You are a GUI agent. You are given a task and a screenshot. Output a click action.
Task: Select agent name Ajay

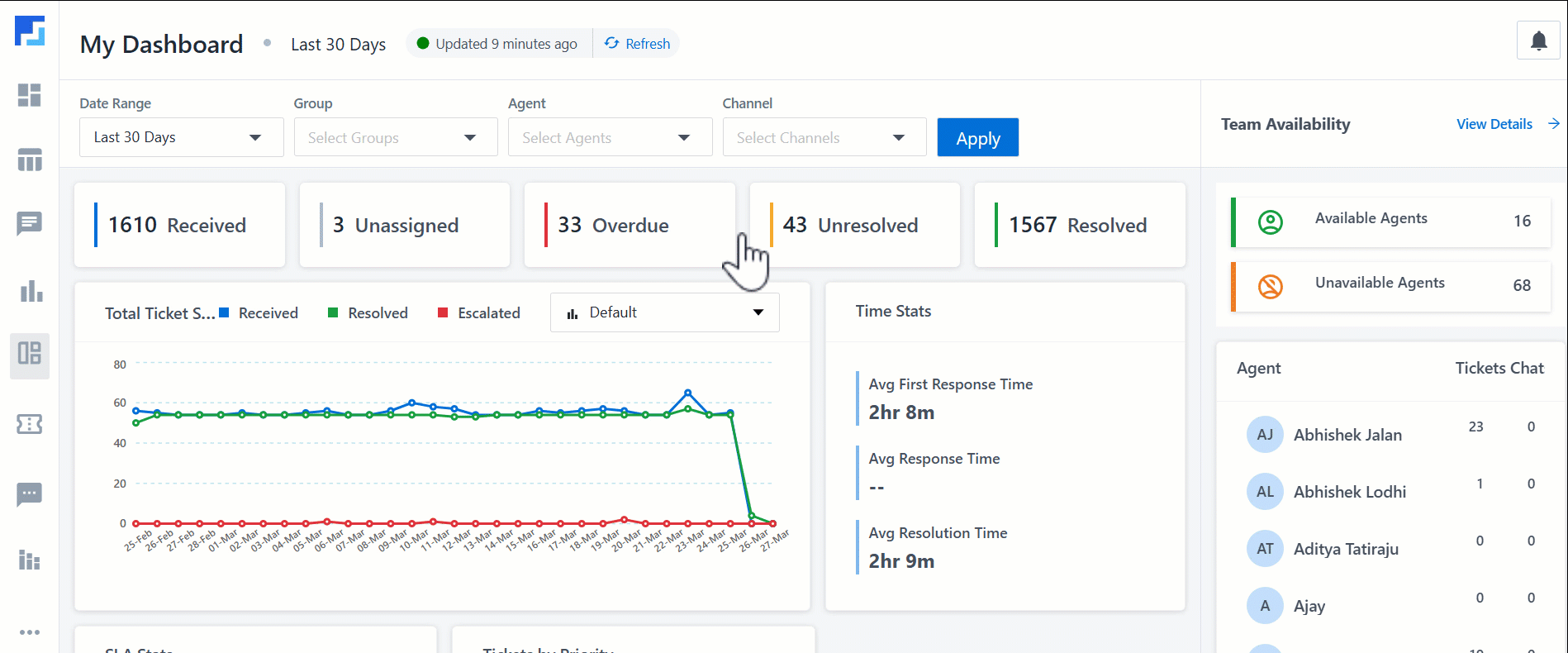pos(1309,606)
